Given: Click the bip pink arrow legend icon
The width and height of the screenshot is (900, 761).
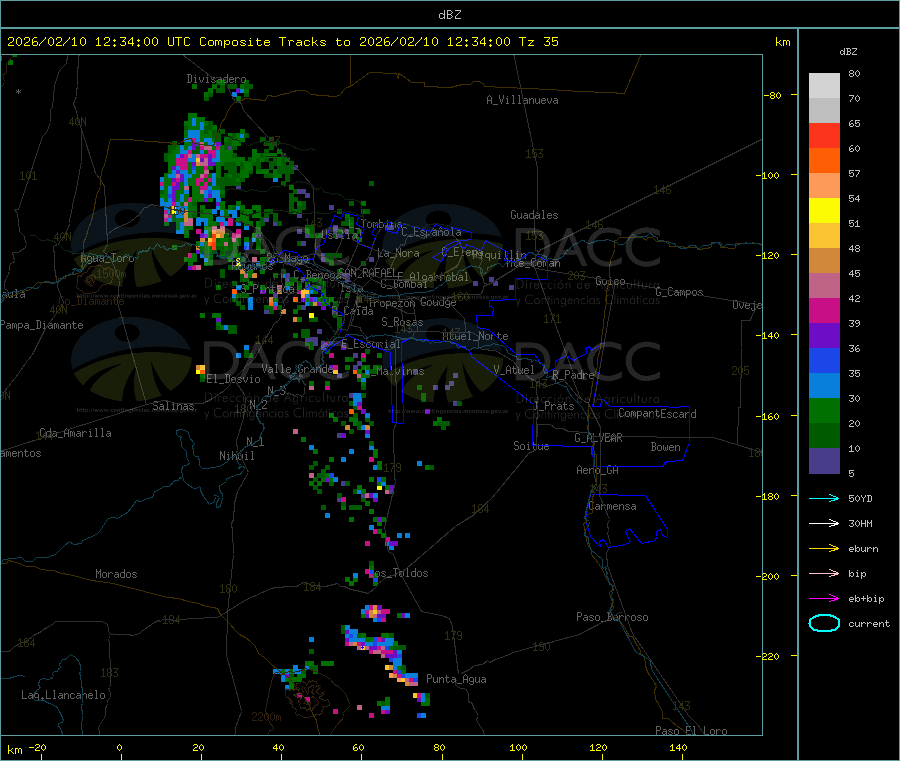Looking at the screenshot, I should (824, 573).
